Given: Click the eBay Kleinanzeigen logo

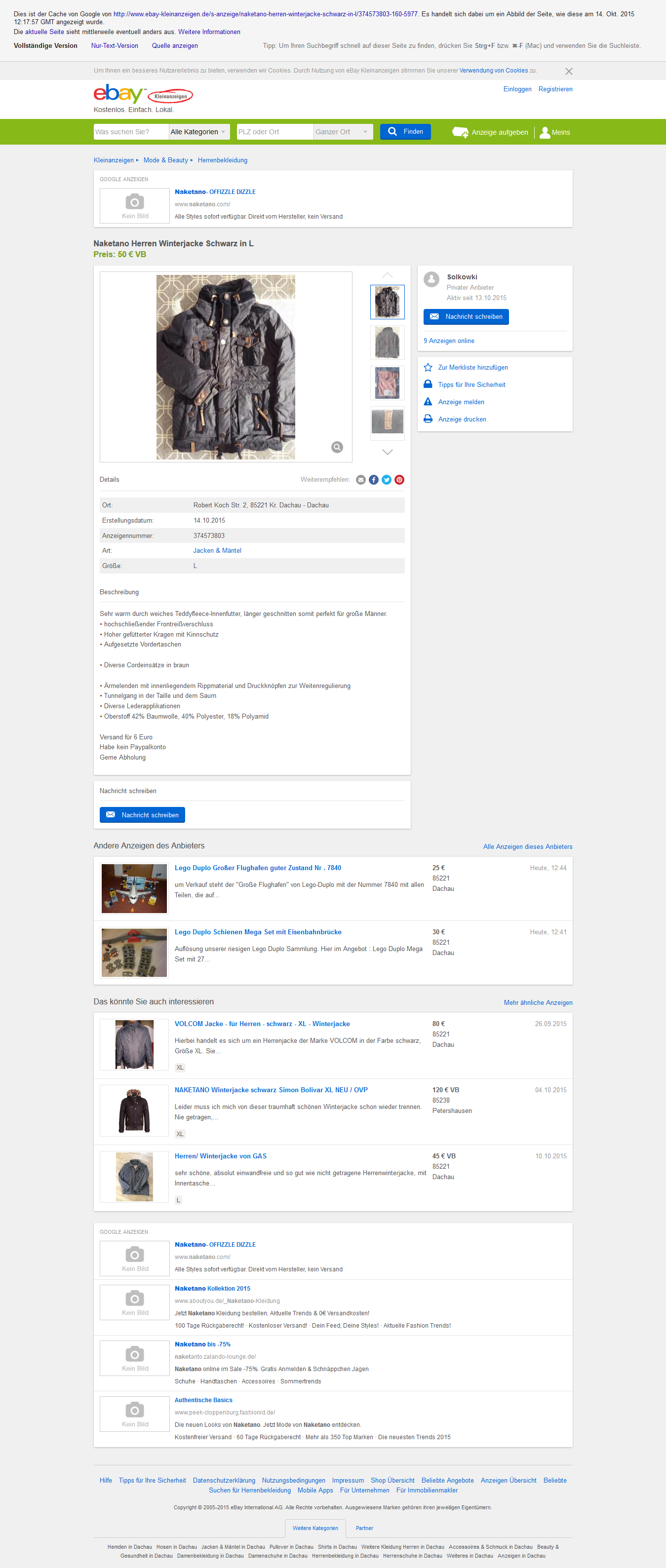Looking at the screenshot, I should click(143, 94).
